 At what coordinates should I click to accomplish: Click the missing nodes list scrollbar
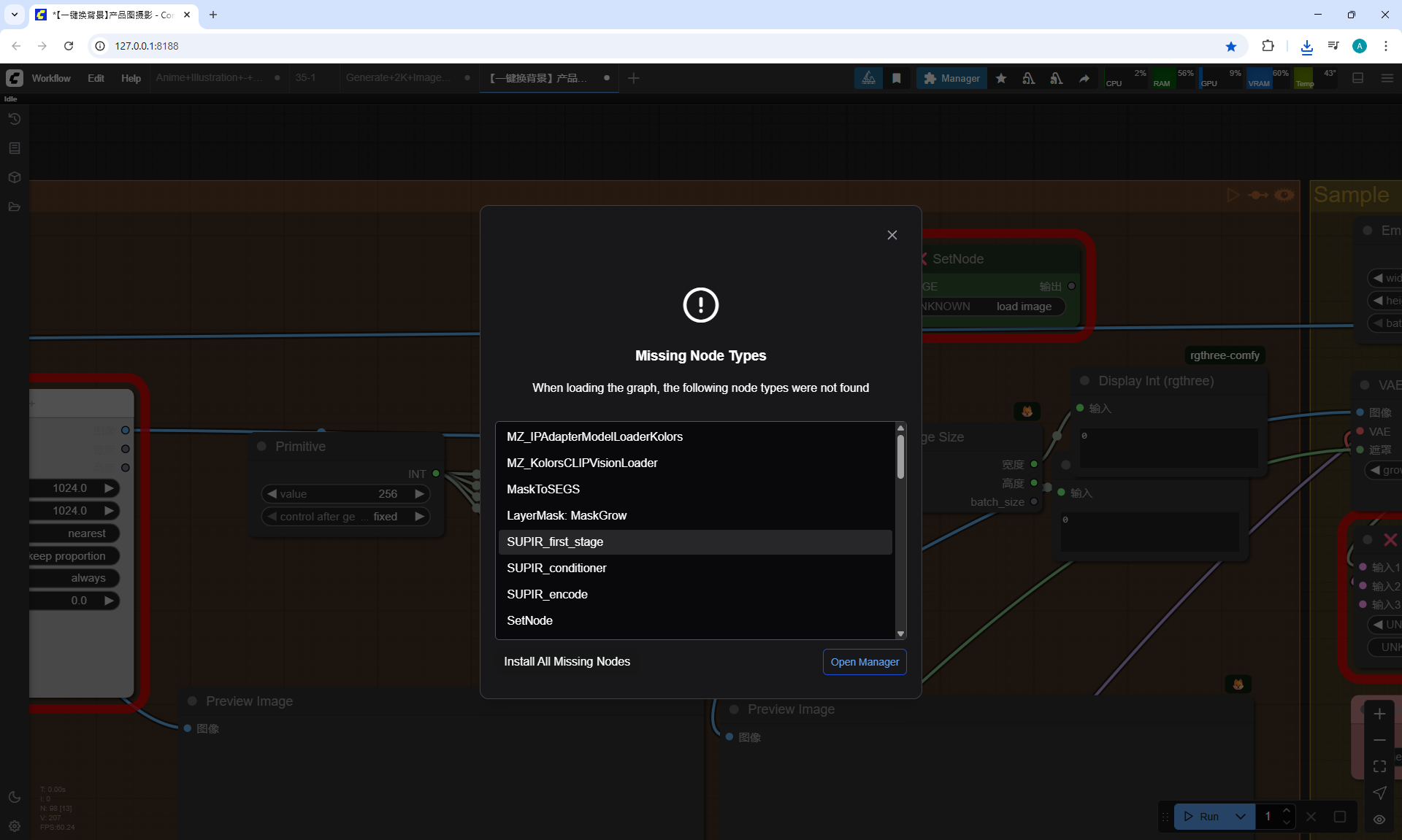tap(900, 458)
